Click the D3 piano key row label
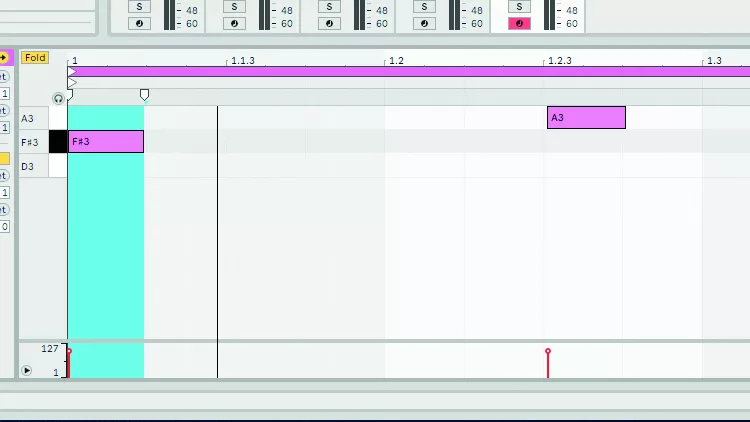 tap(29, 166)
